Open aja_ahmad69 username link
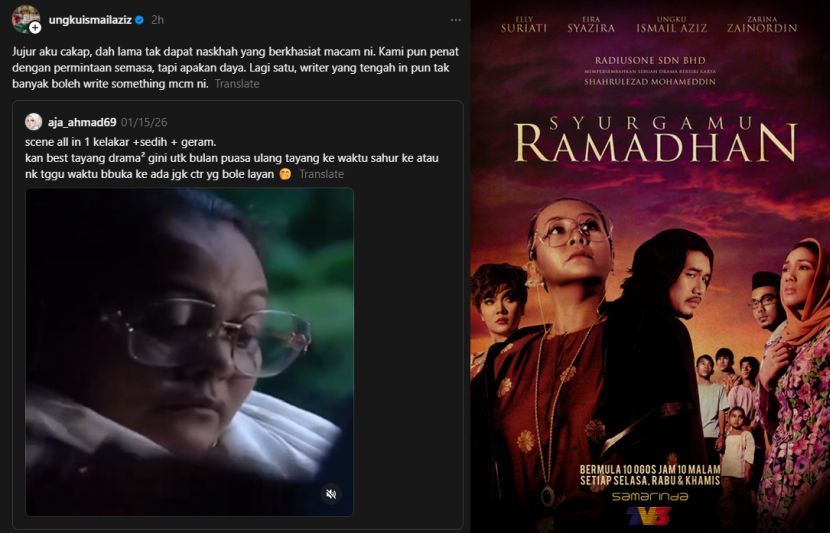Image resolution: width=830 pixels, height=533 pixels. tap(82, 122)
